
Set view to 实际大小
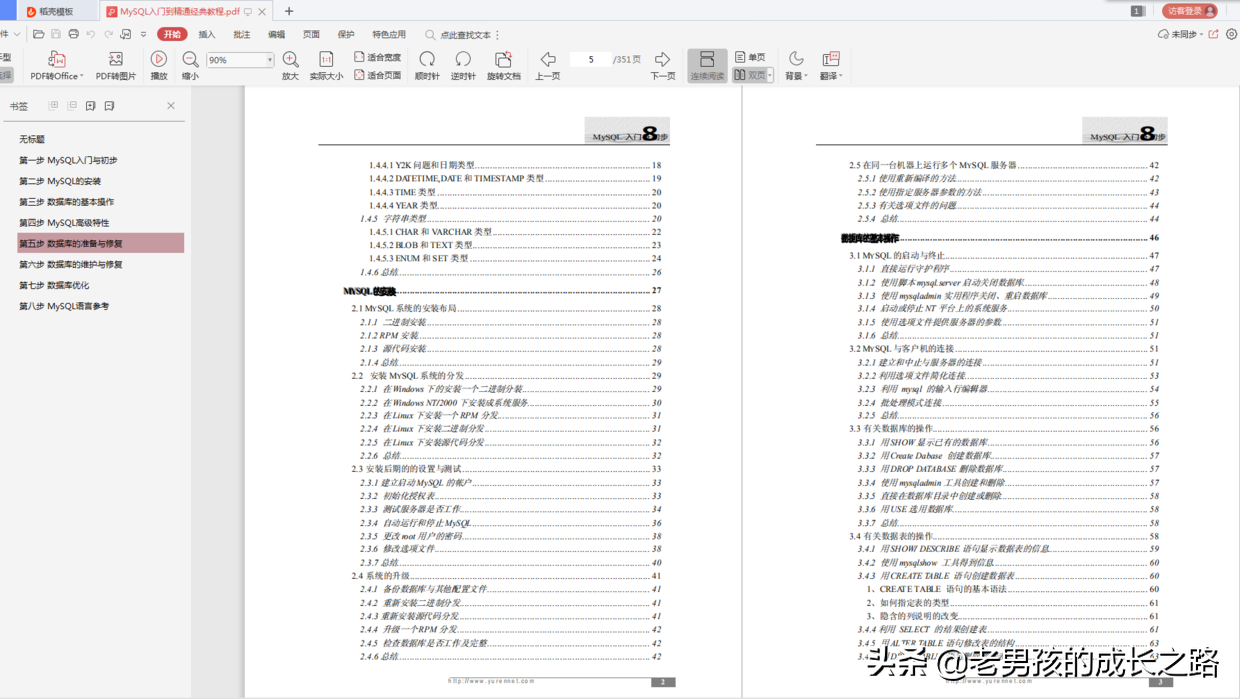(326, 66)
